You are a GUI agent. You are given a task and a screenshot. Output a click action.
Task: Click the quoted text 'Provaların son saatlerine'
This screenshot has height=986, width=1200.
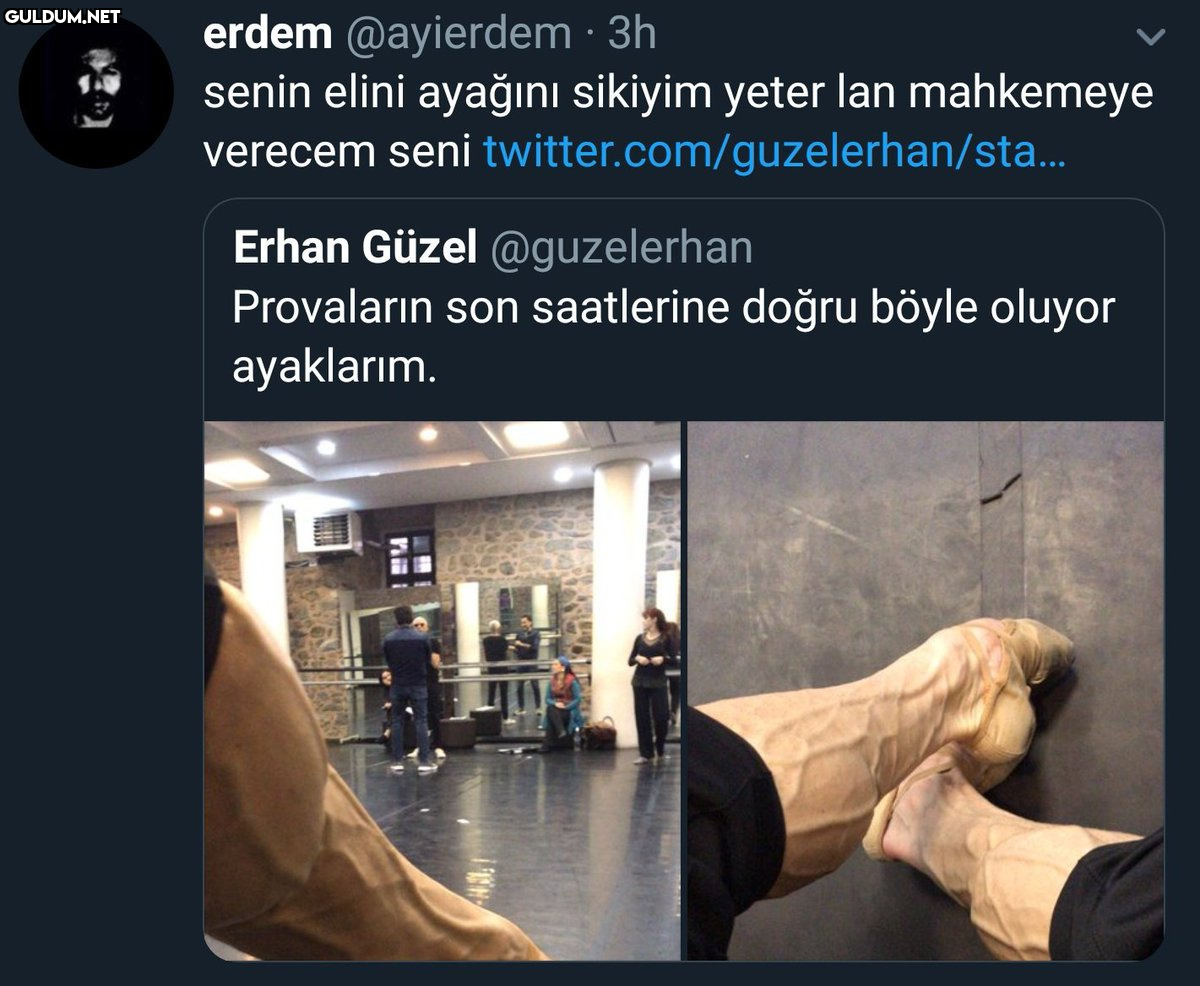tap(478, 308)
